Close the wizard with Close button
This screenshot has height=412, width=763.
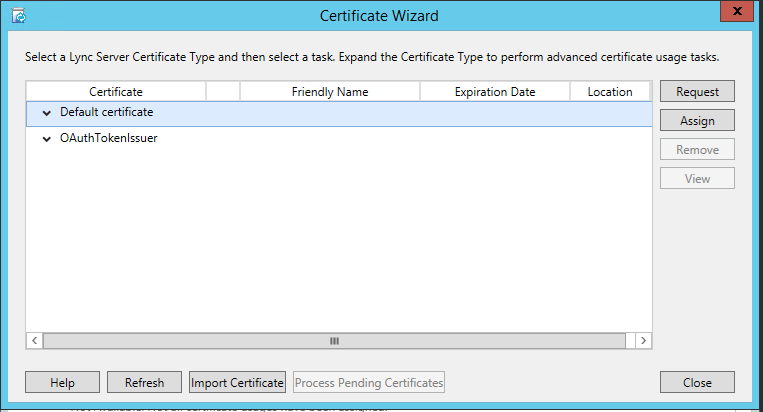[697, 382]
